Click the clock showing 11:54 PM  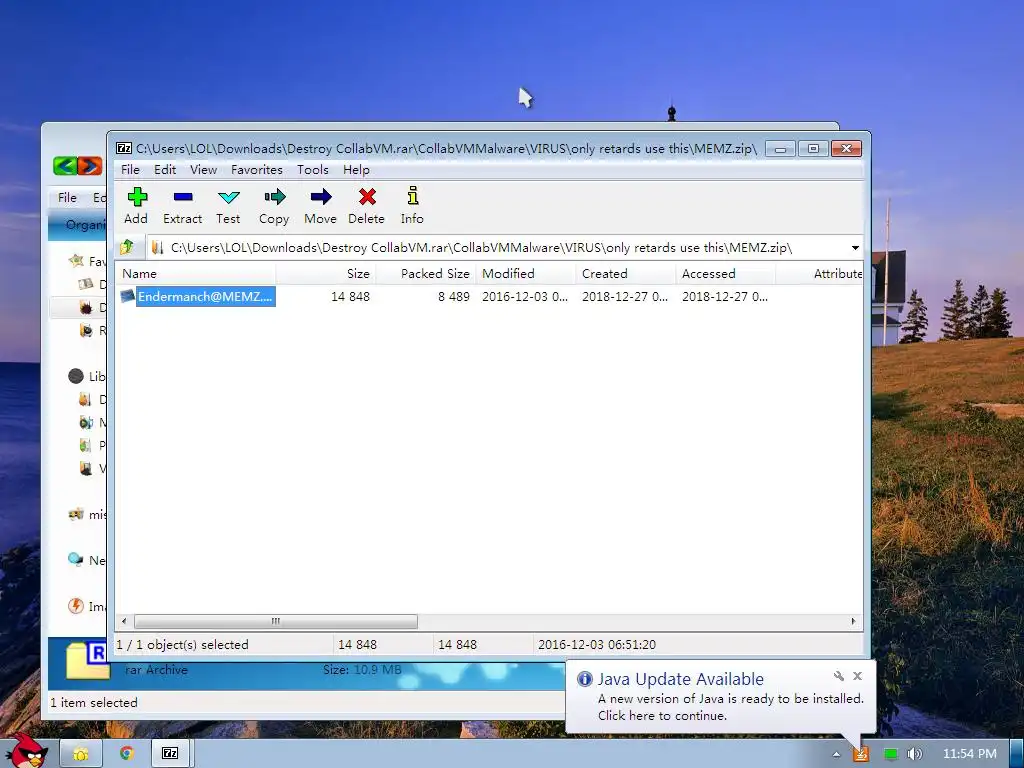click(x=970, y=754)
